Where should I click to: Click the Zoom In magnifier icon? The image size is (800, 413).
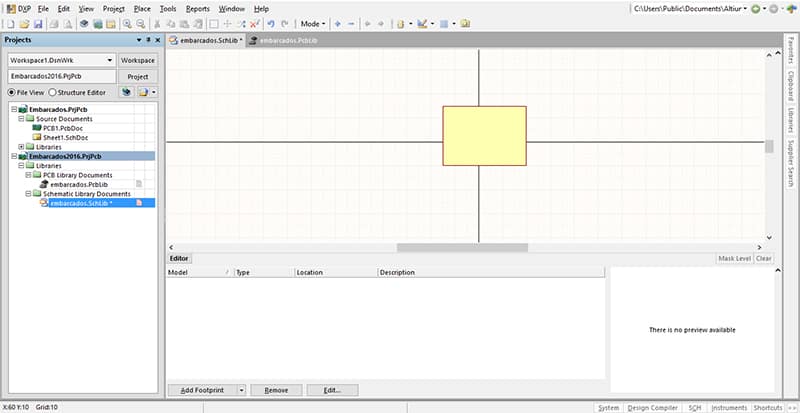click(x=128, y=23)
